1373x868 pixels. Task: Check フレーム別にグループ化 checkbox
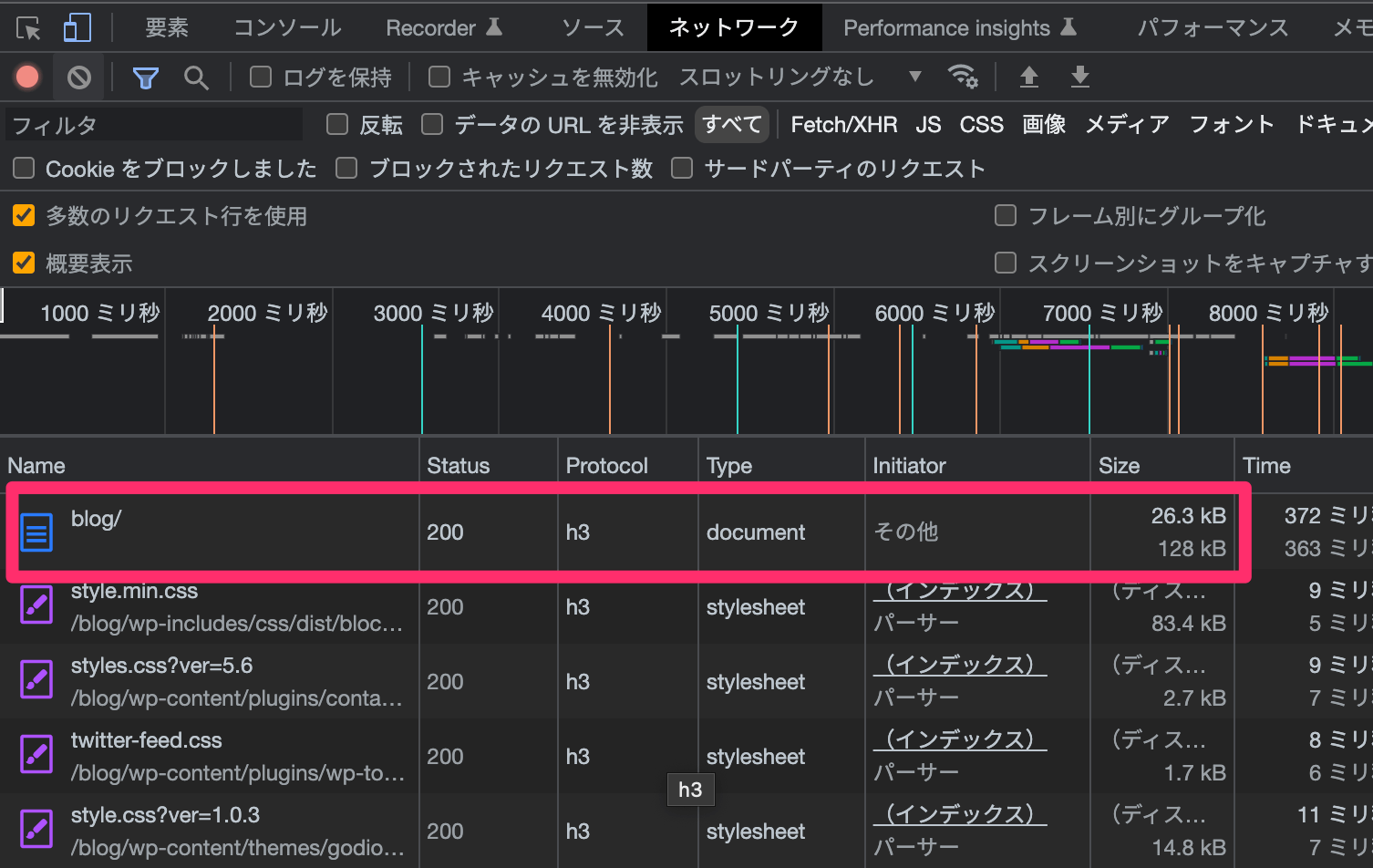click(x=1006, y=216)
